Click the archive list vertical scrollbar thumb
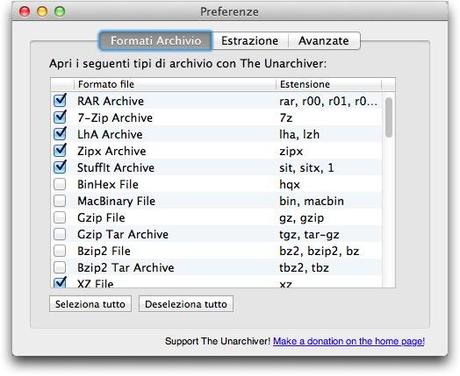460x376 pixels. click(x=388, y=117)
